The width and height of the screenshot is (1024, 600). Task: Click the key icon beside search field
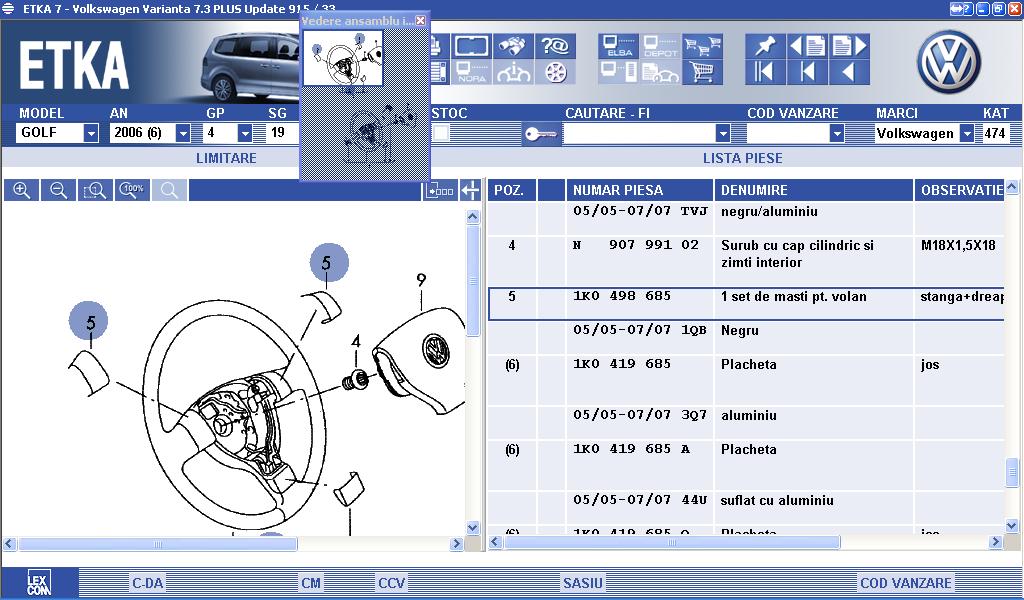pyautogui.click(x=541, y=134)
